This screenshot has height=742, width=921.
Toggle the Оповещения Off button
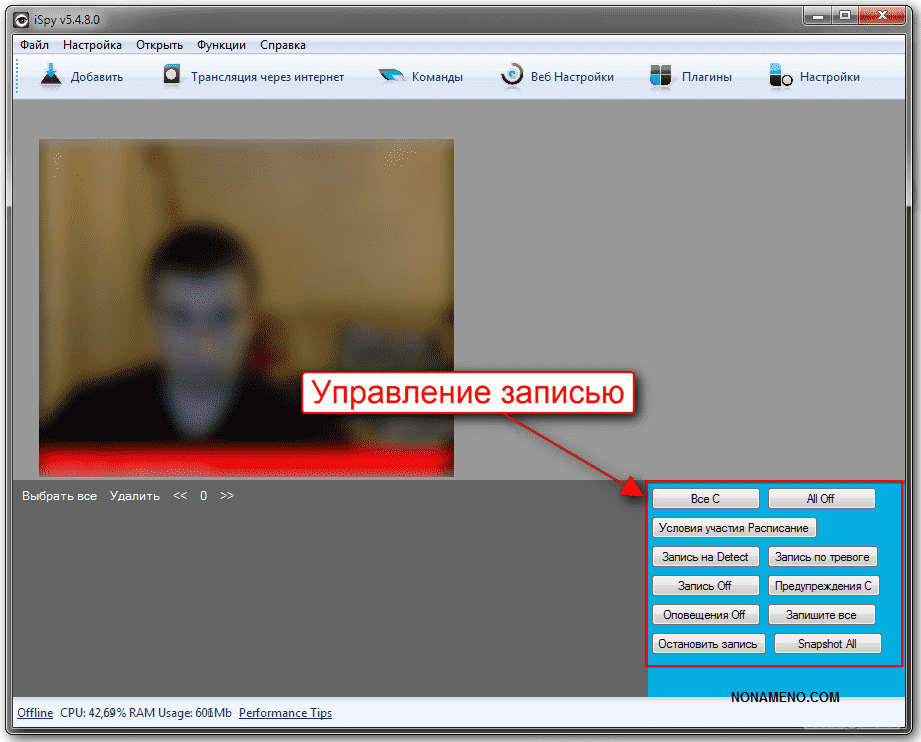[x=705, y=615]
